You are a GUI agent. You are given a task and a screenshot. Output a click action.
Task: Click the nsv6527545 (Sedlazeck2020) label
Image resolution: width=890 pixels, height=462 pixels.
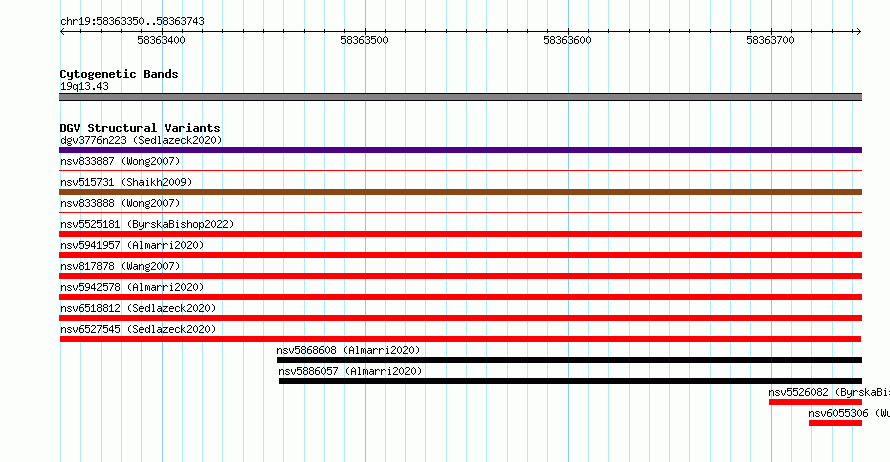(x=138, y=329)
